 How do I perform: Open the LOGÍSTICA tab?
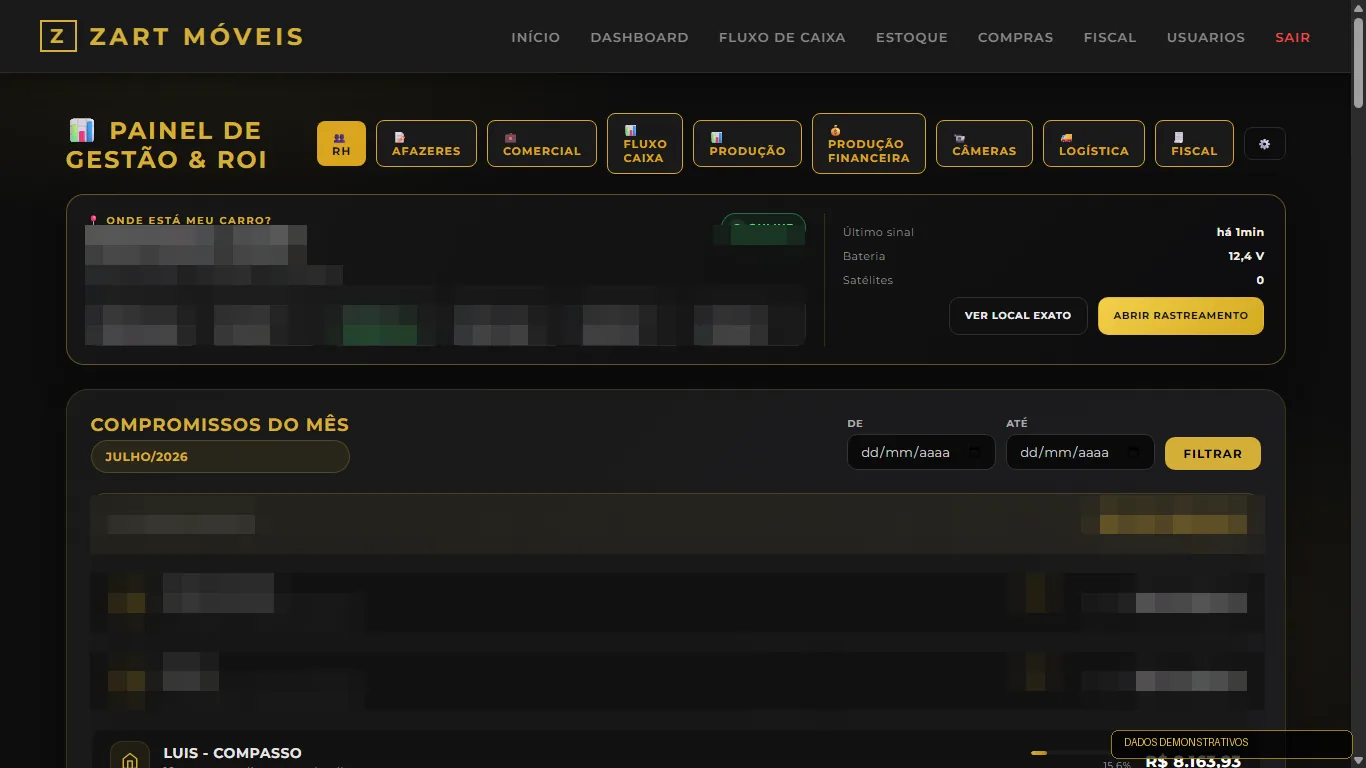tap(1094, 144)
